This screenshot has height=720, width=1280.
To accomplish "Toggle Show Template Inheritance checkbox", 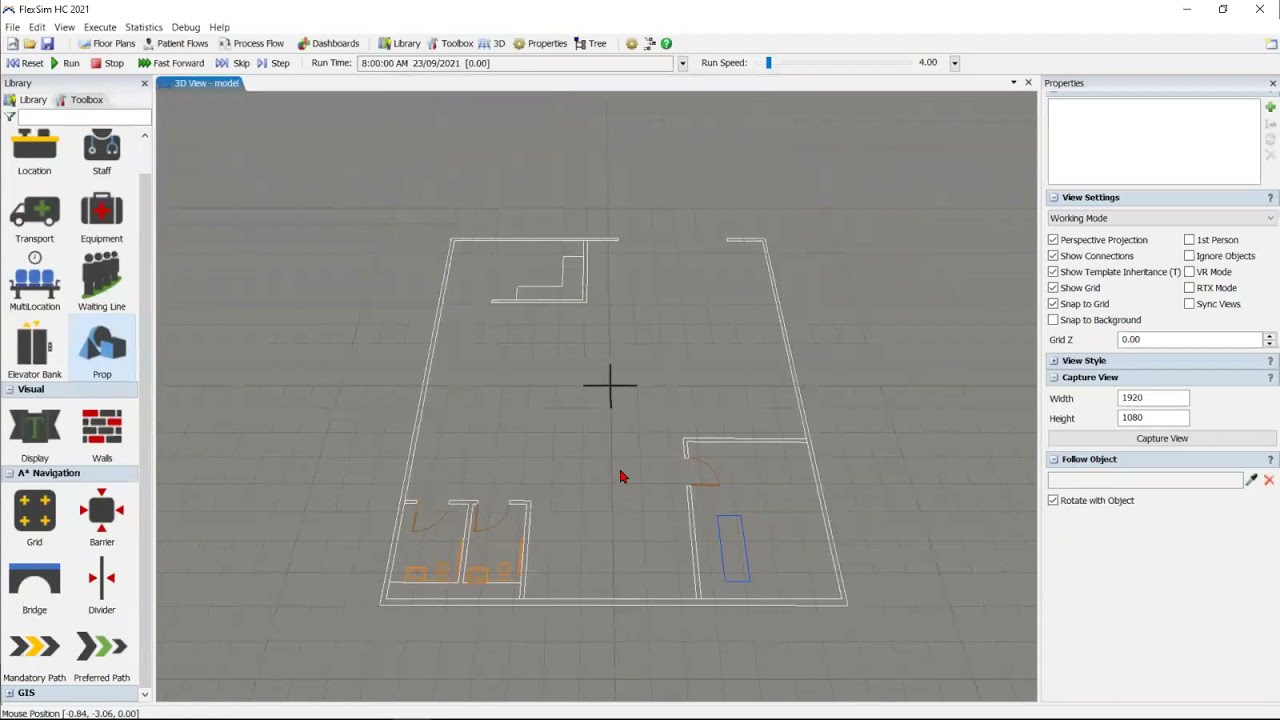I will pos(1053,272).
